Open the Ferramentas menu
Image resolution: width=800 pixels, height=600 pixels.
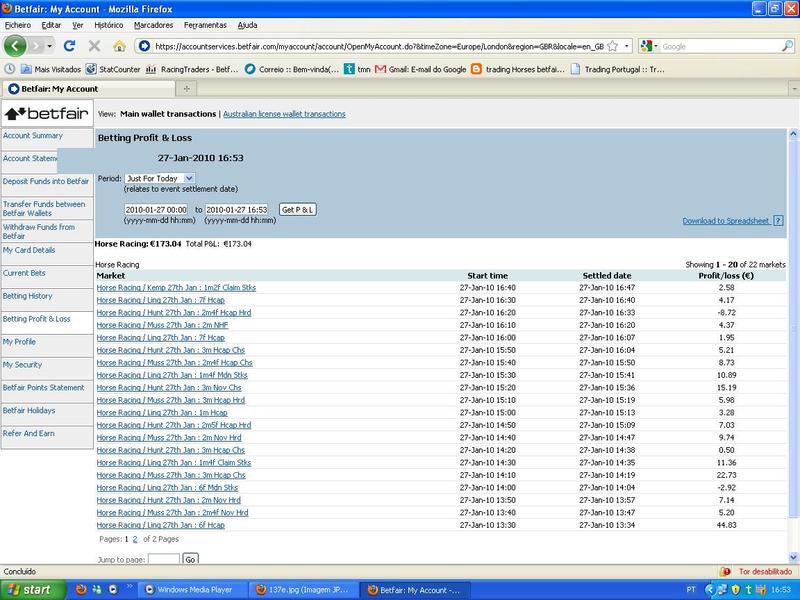click(x=205, y=25)
